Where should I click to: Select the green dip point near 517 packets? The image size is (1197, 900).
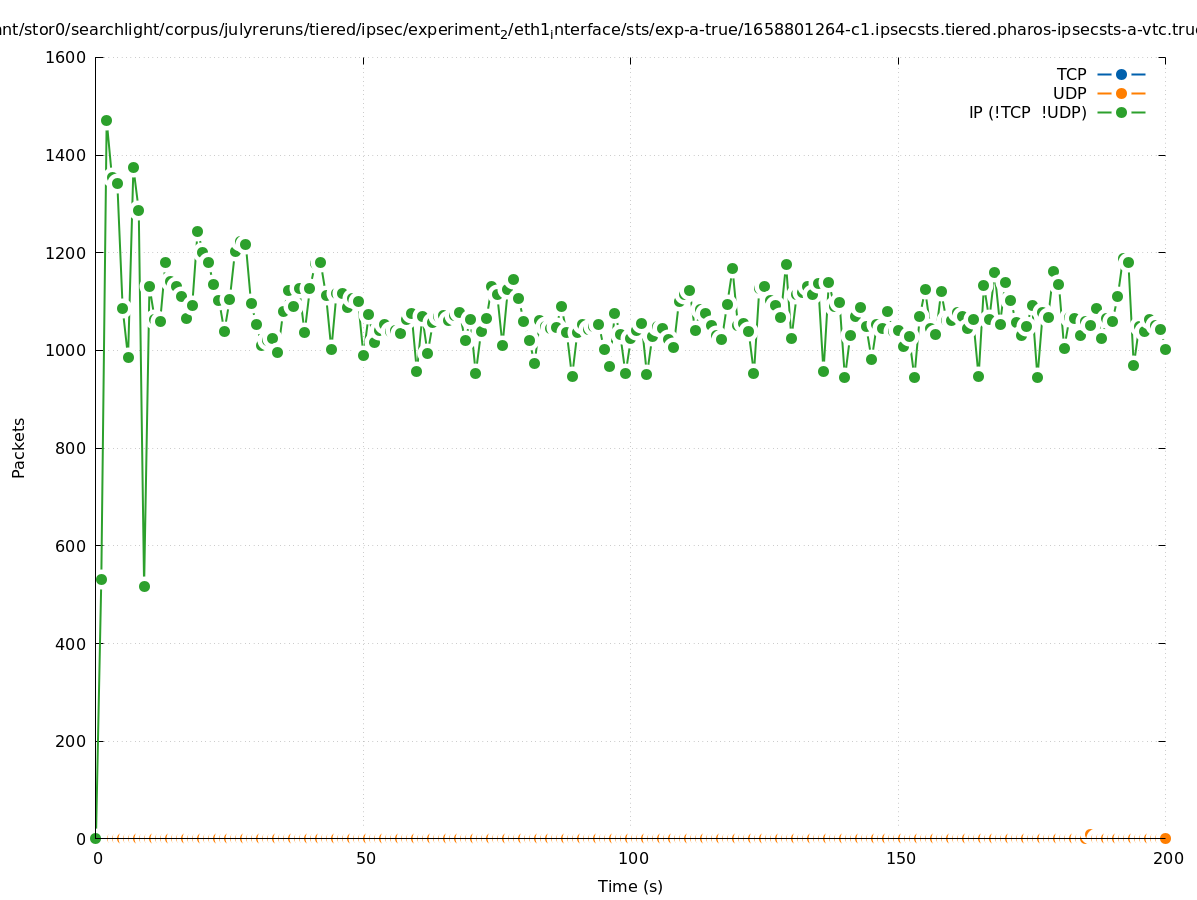click(144, 586)
